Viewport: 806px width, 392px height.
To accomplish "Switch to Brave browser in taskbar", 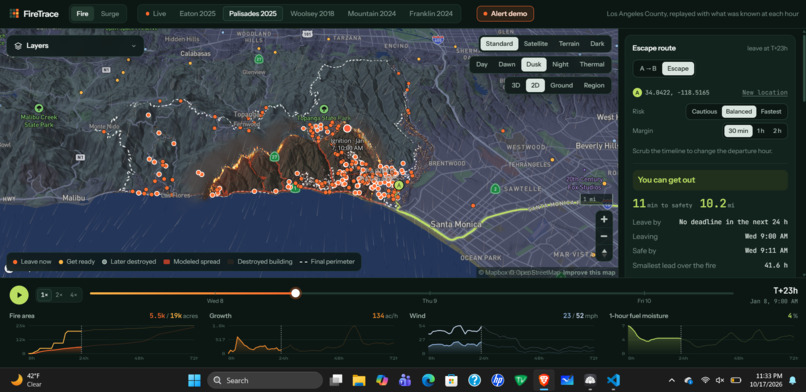I will [x=544, y=380].
